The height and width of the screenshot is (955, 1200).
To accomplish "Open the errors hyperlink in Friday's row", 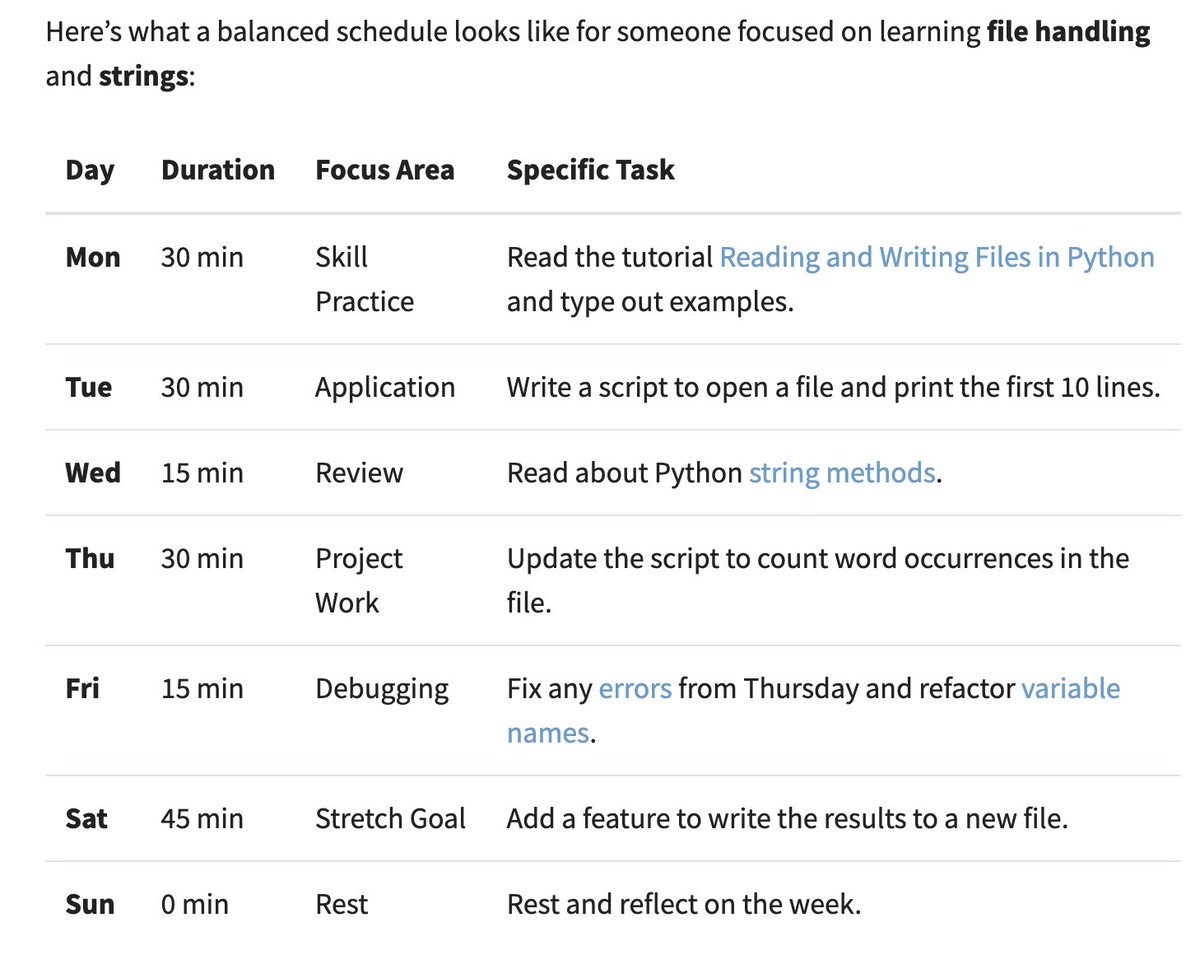I will click(634, 688).
